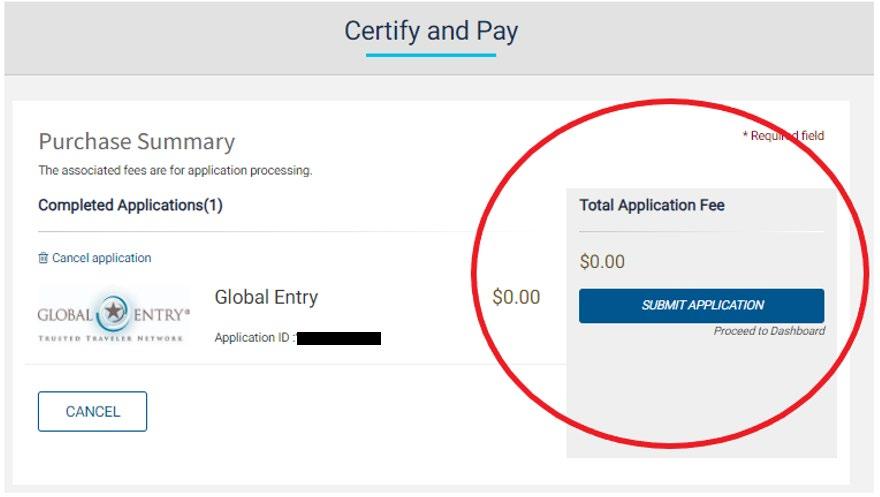Click the blue underline below Certify and Pay

click(x=431, y=54)
